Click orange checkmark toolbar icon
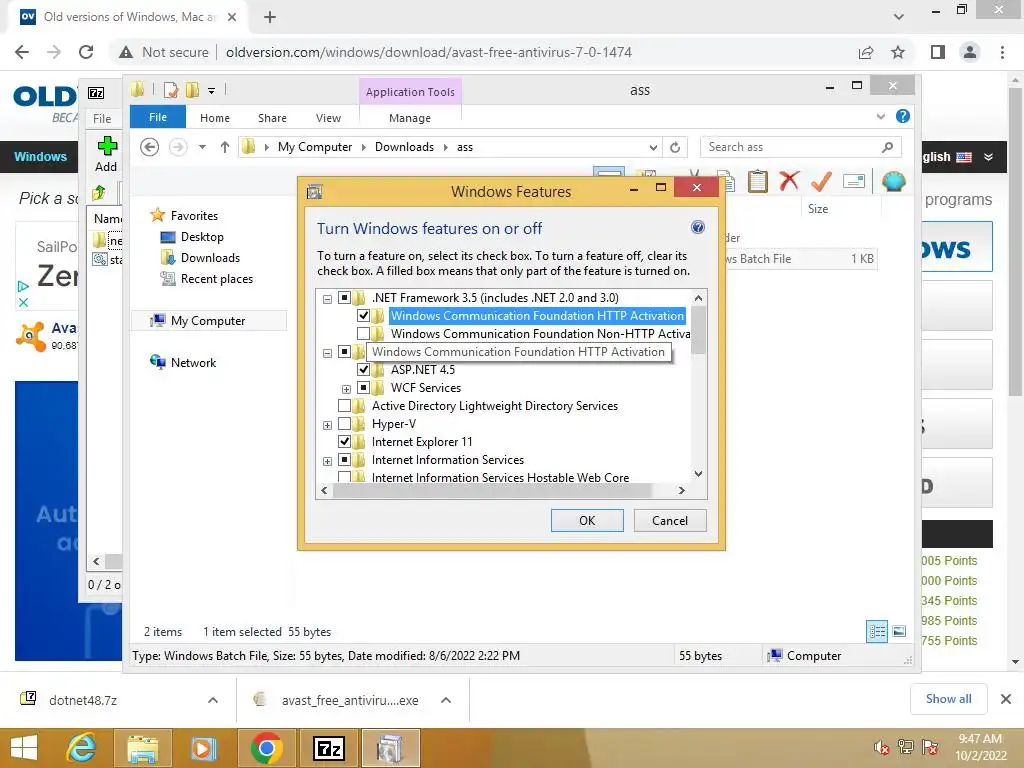 tap(821, 181)
